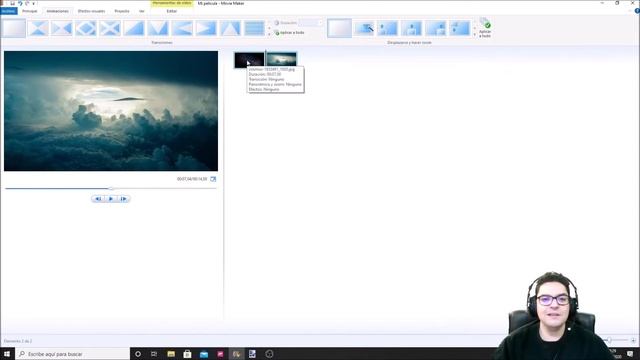Viewport: 640px width, 360px height.
Task: Click Aplicar a todo for pan and zoom
Action: click(x=485, y=28)
